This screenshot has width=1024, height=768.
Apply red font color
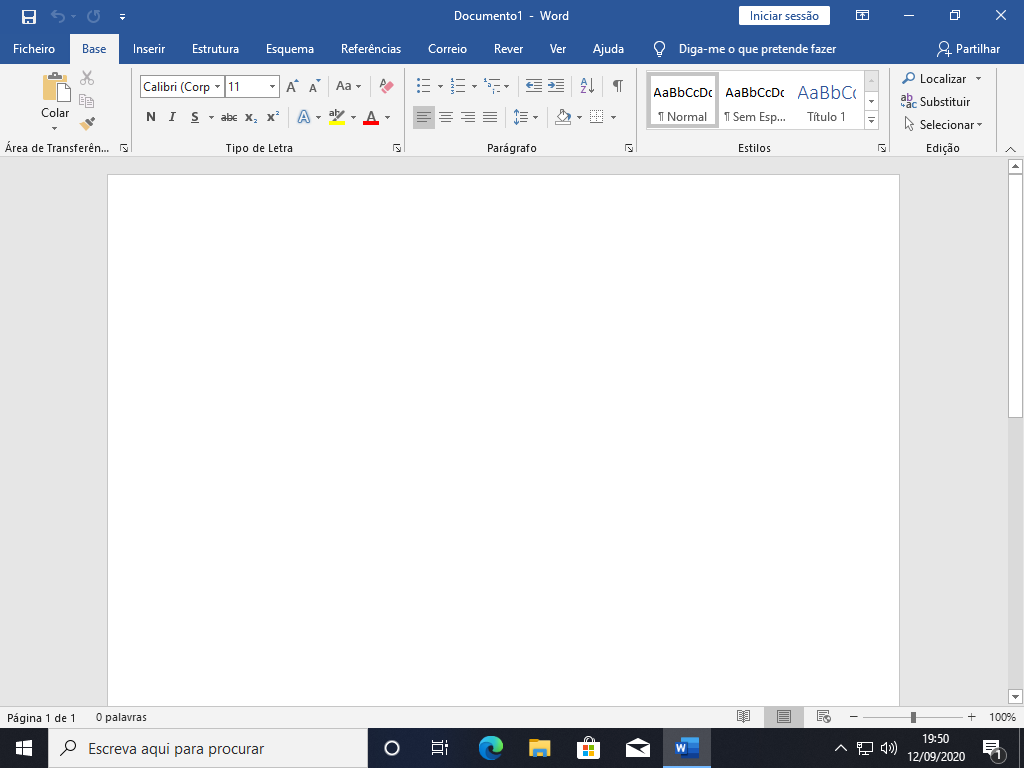tap(371, 118)
